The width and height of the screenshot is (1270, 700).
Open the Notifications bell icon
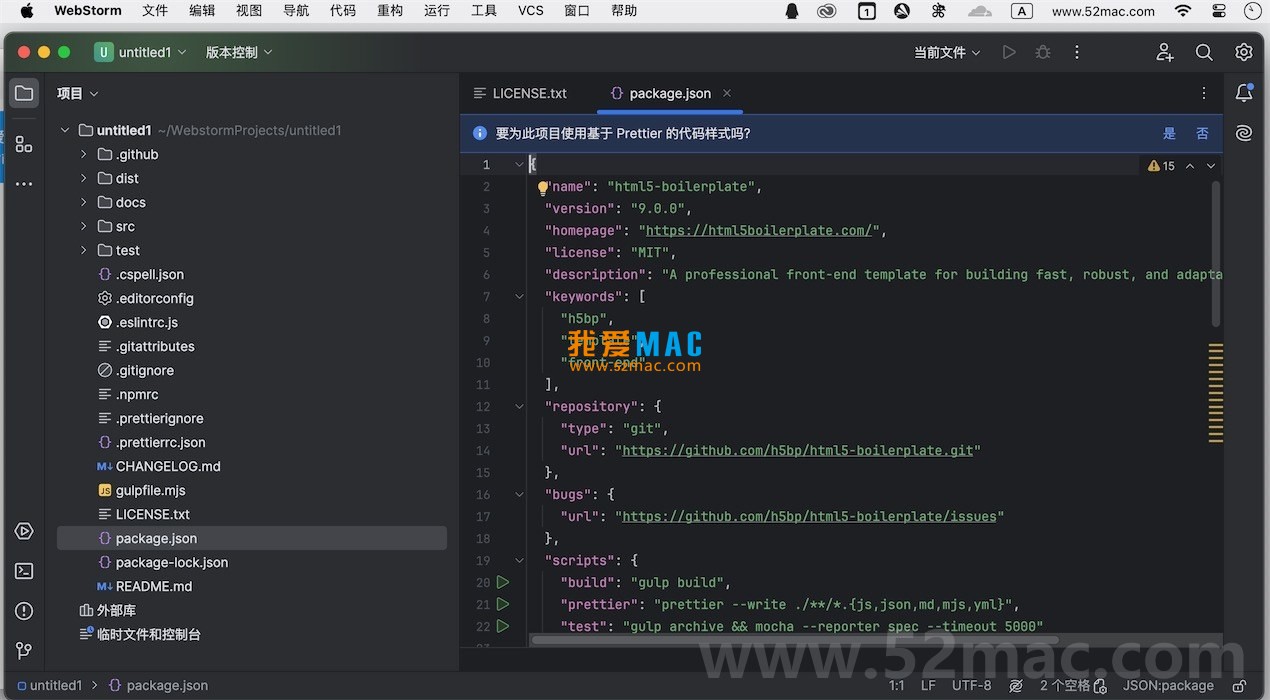click(1244, 93)
